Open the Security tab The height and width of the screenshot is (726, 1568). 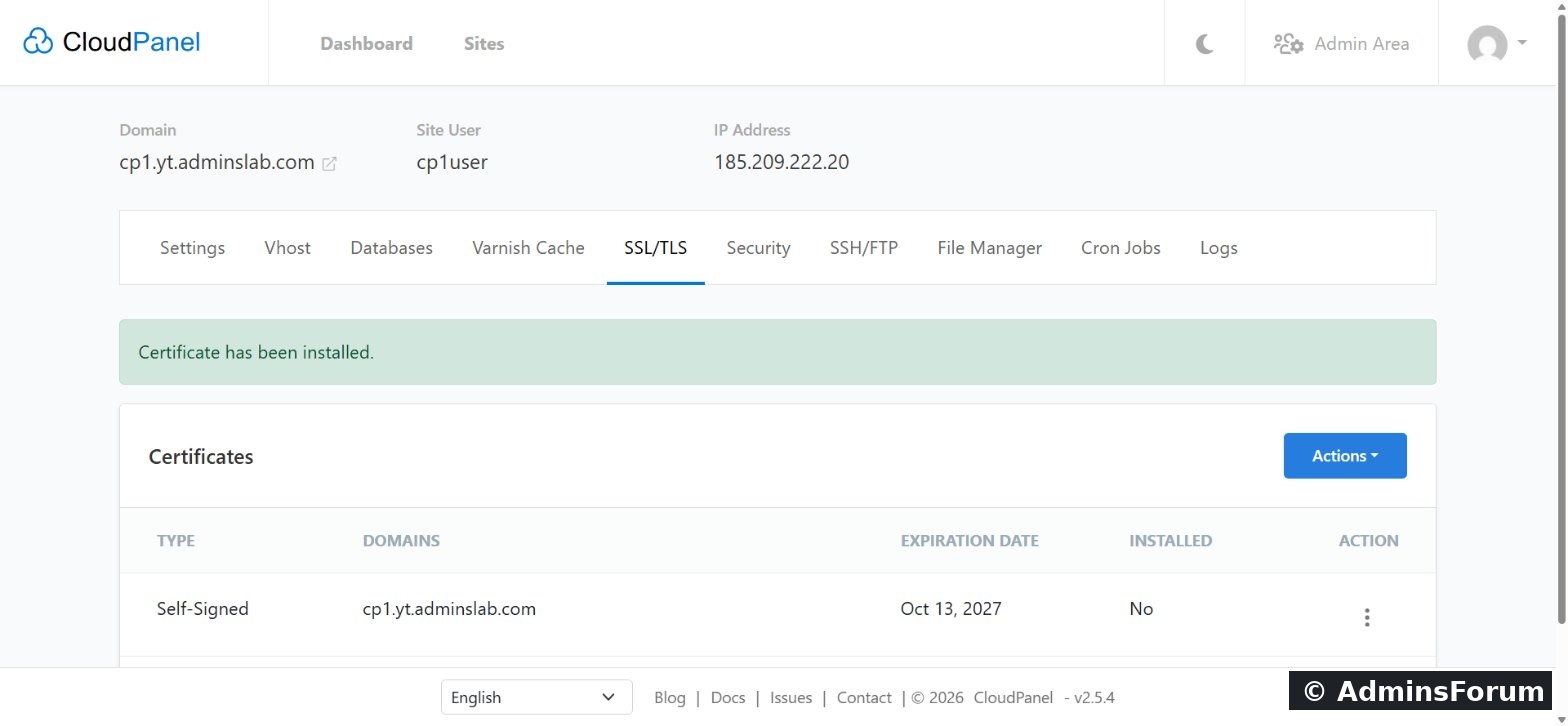click(x=758, y=248)
